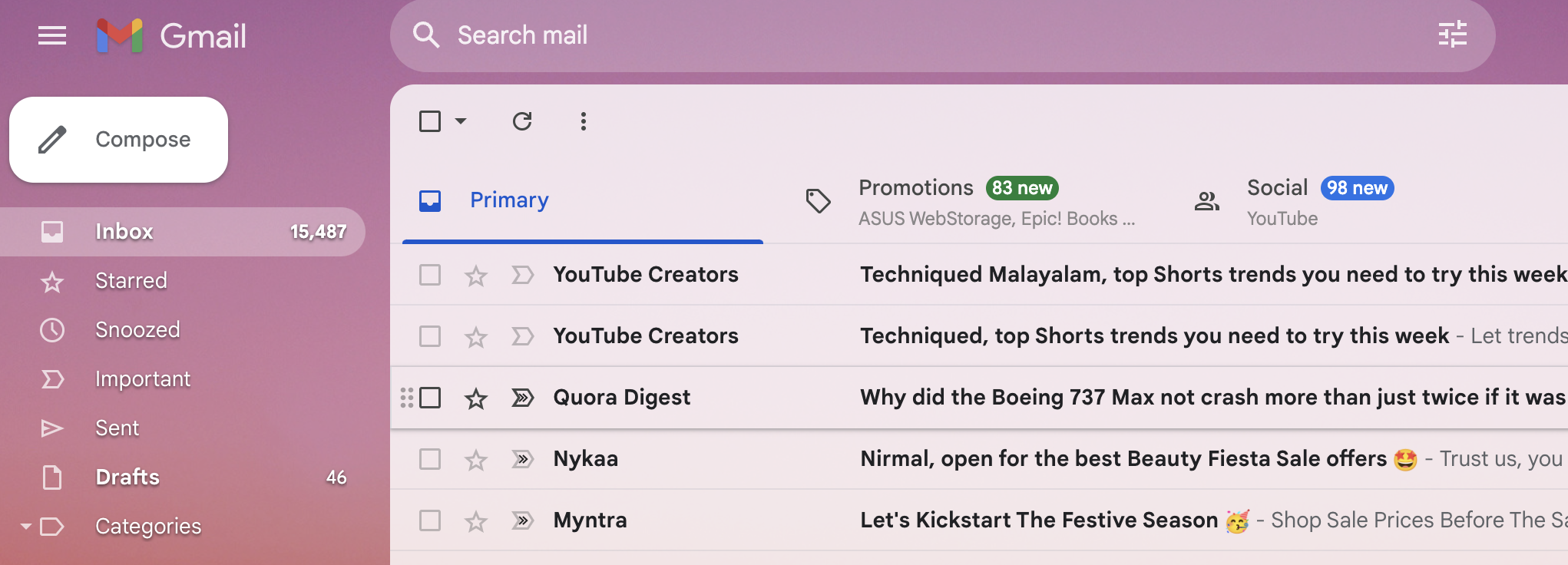This screenshot has width=1568, height=565.
Task: Click the Snoozed clock icon in sidebar
Action: coord(52,330)
